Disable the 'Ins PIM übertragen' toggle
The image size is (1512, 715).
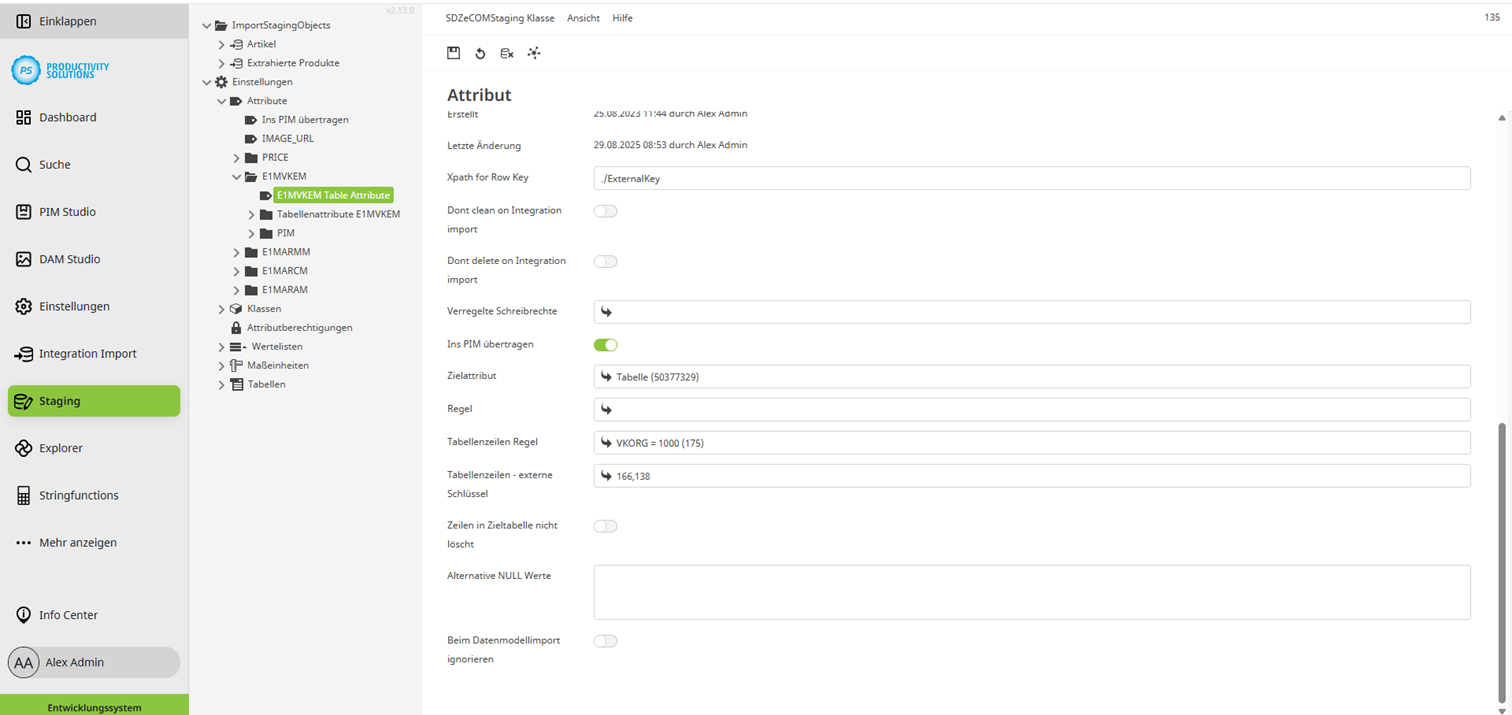point(605,343)
